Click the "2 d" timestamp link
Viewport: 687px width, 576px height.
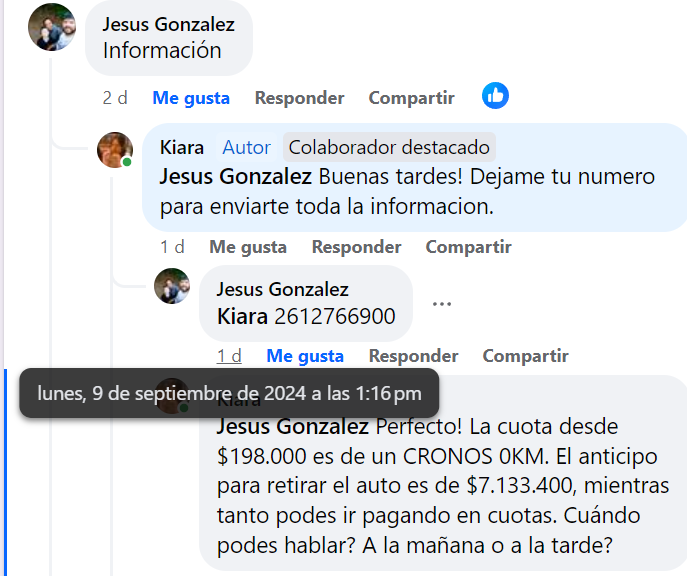click(115, 98)
